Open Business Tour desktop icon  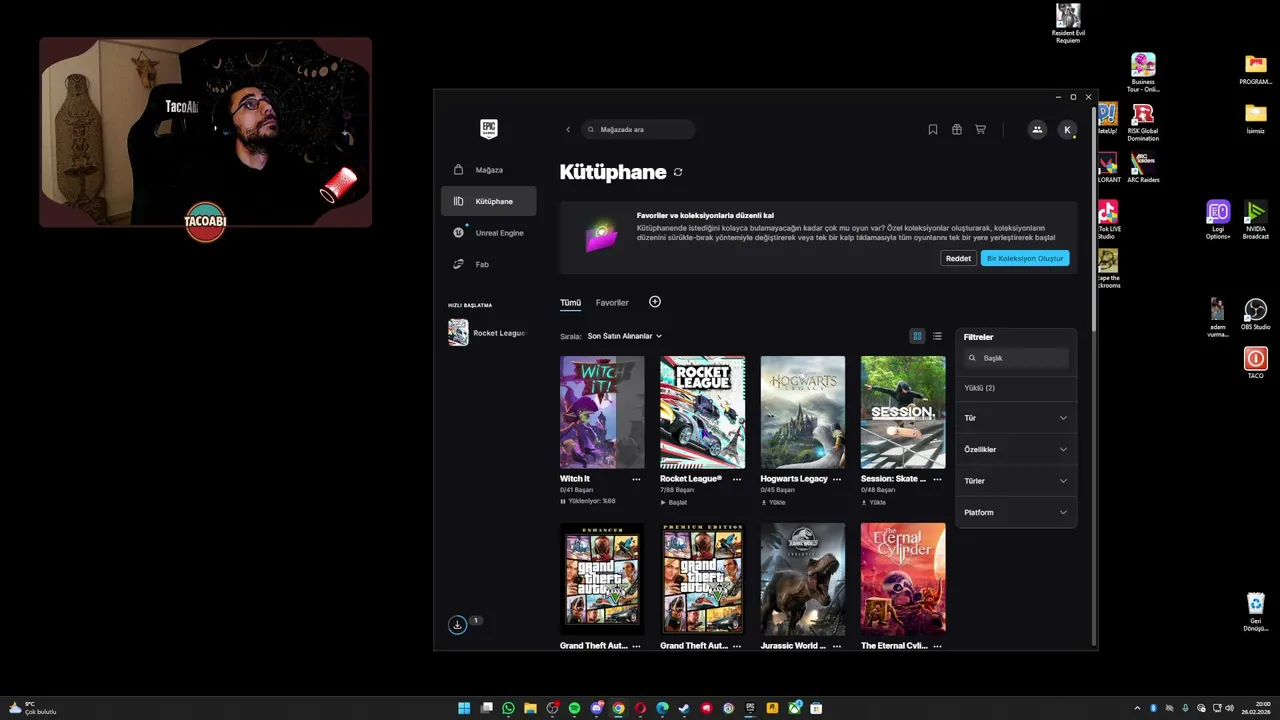(1143, 72)
